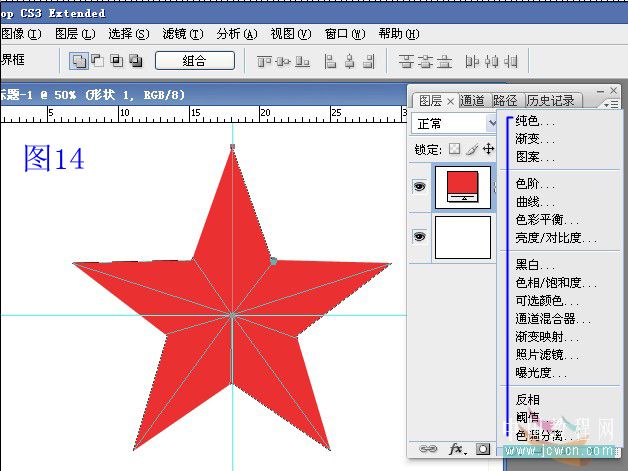Choose 纯色... from the popup menu
Image resolution: width=628 pixels, height=471 pixels.
click(535, 121)
